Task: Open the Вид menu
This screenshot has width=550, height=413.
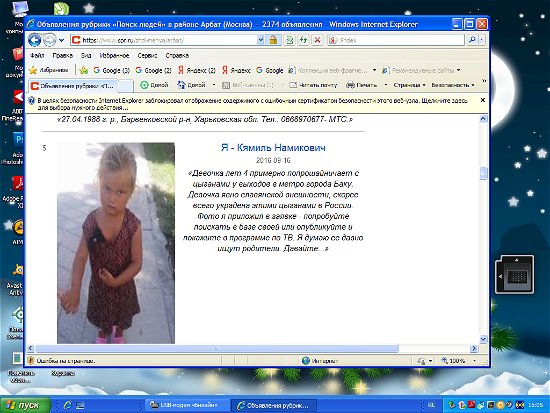Action: (x=86, y=55)
